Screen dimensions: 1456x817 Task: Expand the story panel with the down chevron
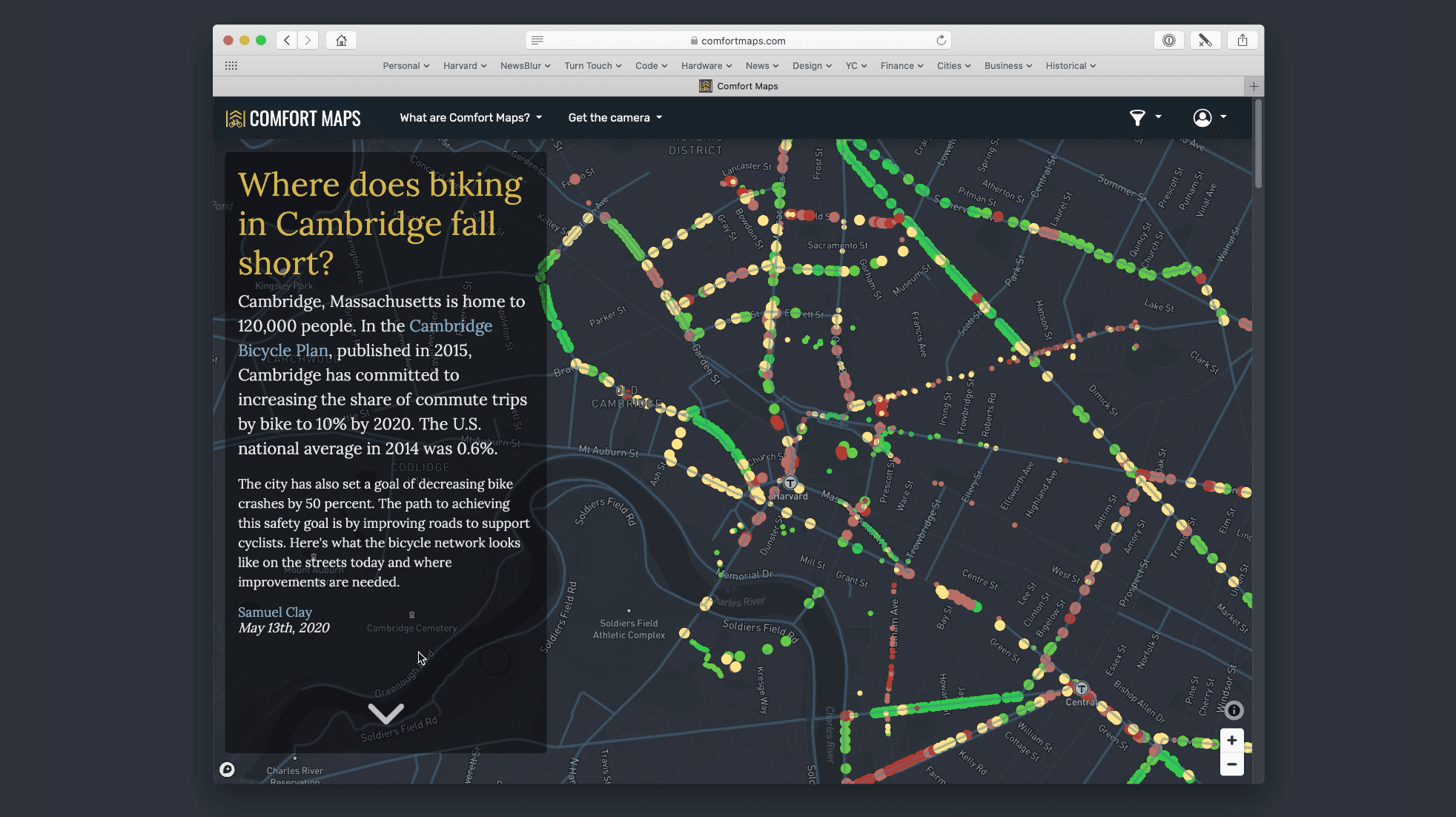[x=385, y=714]
